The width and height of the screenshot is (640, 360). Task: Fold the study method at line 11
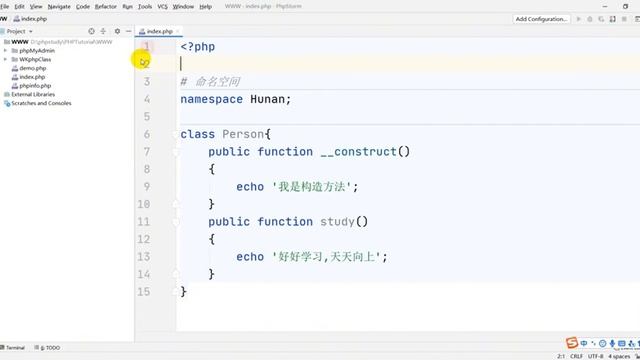pos(176,222)
